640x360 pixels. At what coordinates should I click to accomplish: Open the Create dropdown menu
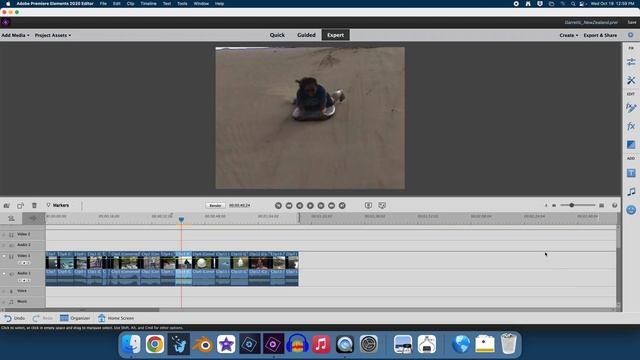(569, 35)
